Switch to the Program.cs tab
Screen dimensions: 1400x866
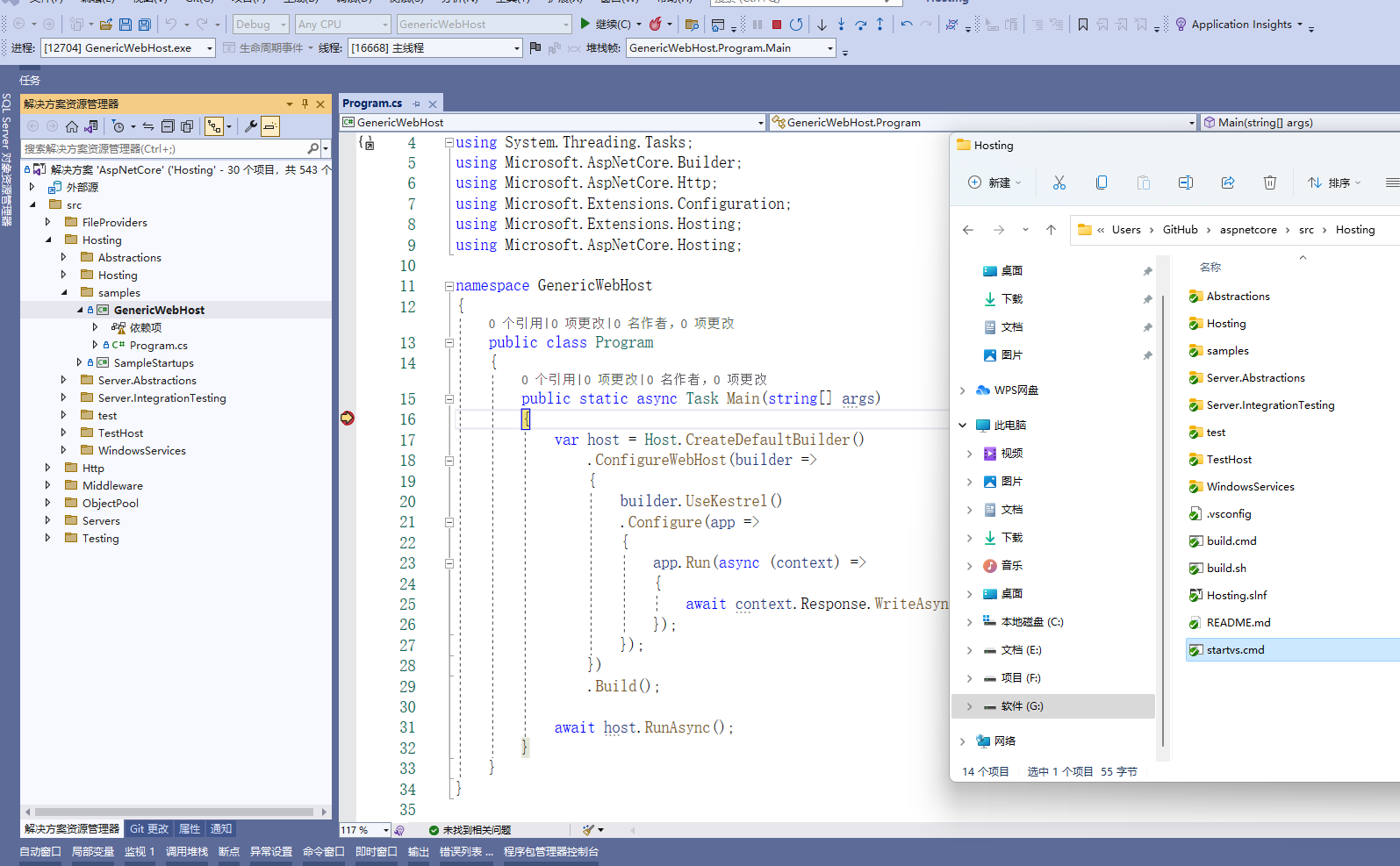[372, 104]
